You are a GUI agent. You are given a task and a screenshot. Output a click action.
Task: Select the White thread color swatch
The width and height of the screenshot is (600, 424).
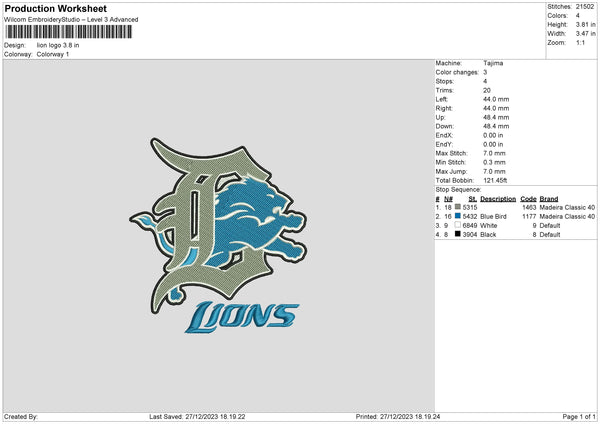pyautogui.click(x=458, y=225)
